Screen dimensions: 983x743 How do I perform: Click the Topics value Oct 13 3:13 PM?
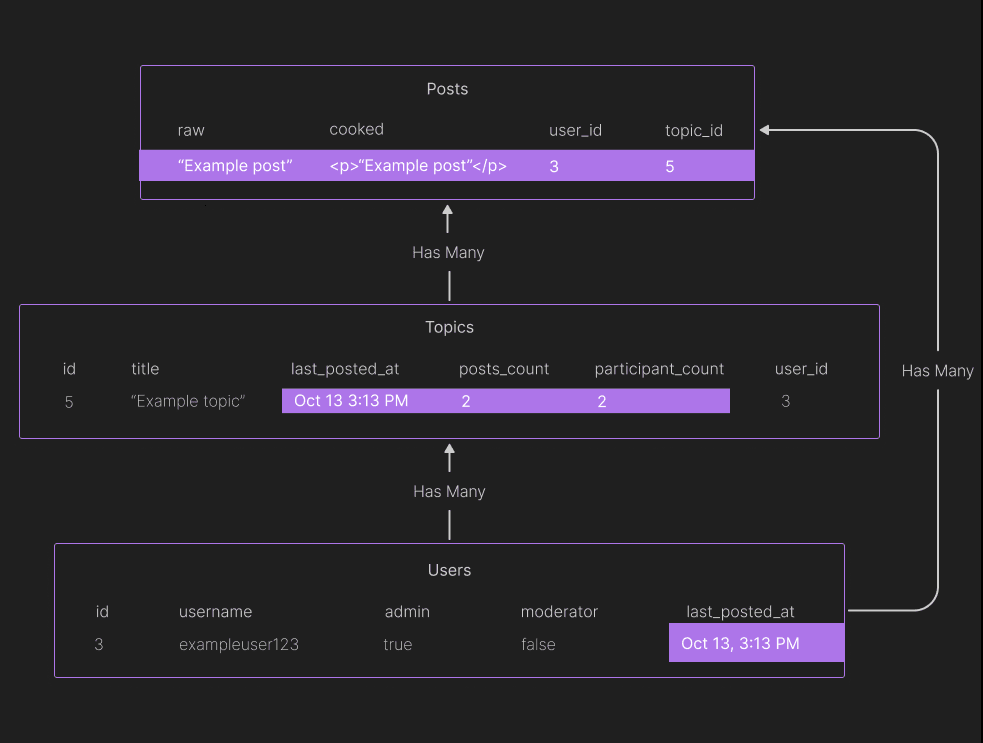click(x=351, y=401)
